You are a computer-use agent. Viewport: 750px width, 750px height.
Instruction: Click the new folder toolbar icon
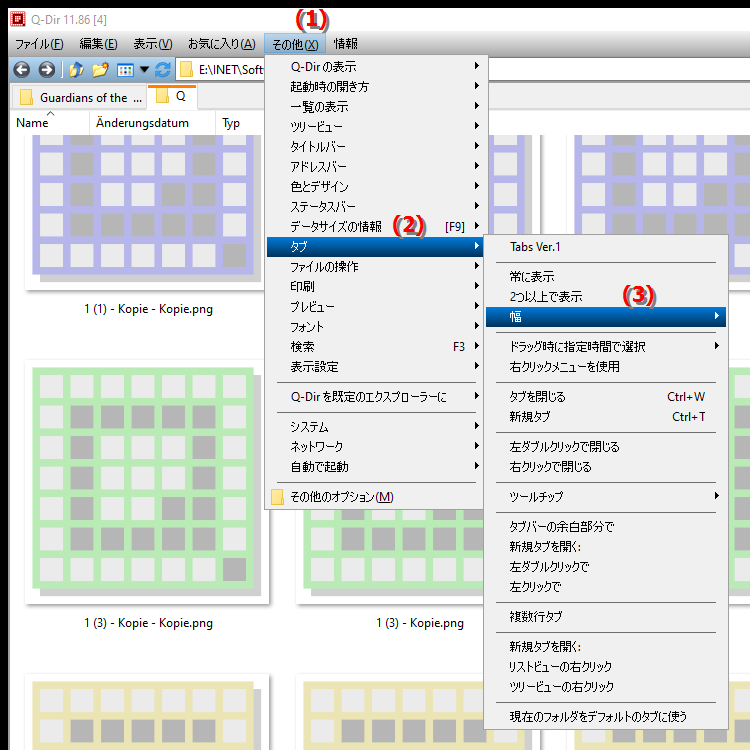100,70
